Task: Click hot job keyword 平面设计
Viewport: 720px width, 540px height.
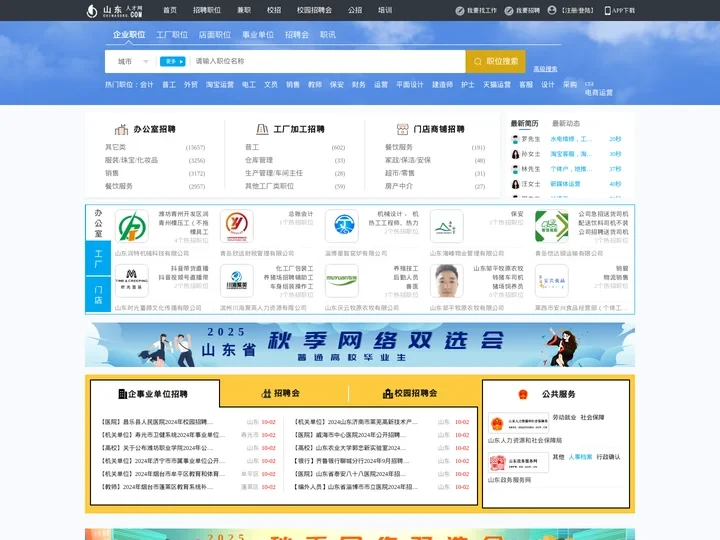Action: (410, 85)
